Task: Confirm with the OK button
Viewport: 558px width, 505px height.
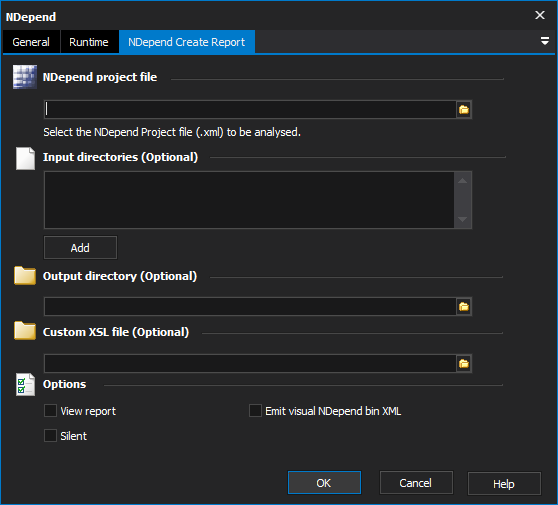Action: click(324, 483)
